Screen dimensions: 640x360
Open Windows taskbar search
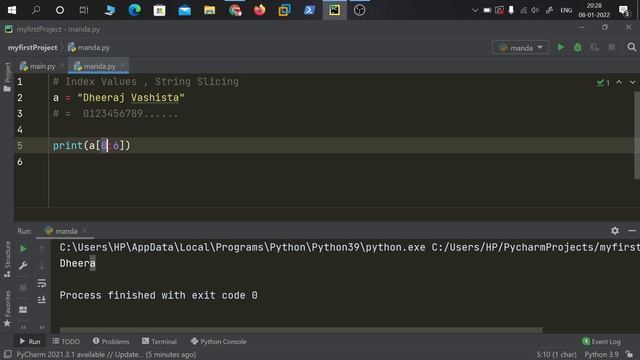36,10
